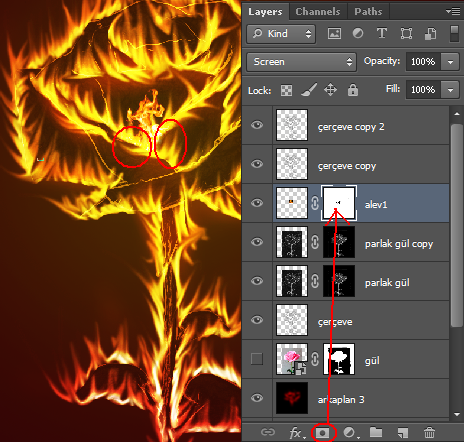Filter for adjustment layers icon
Viewport: 464px width, 442px height.
(358, 33)
